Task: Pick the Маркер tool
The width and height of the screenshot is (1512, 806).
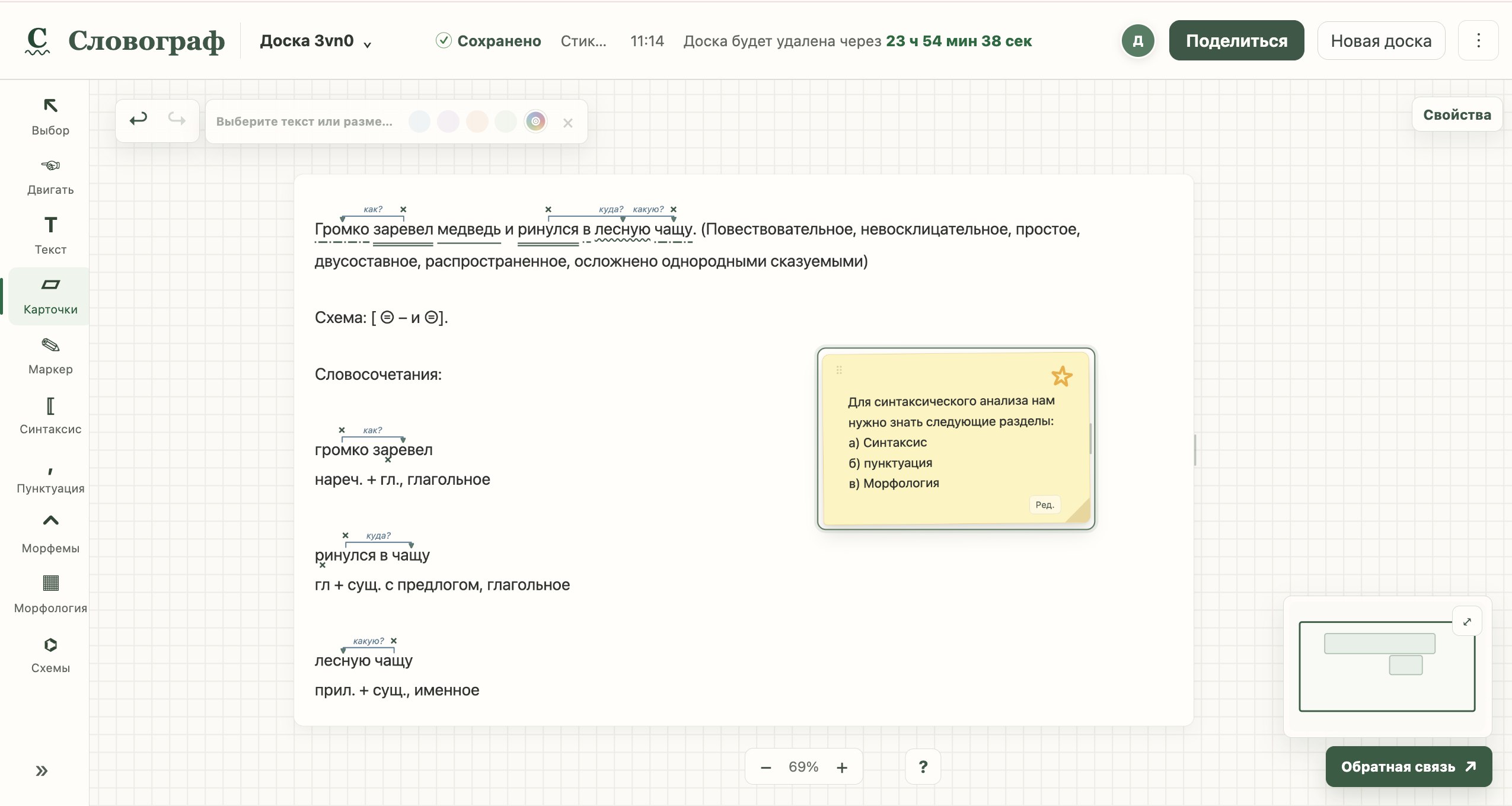Action: click(x=50, y=356)
